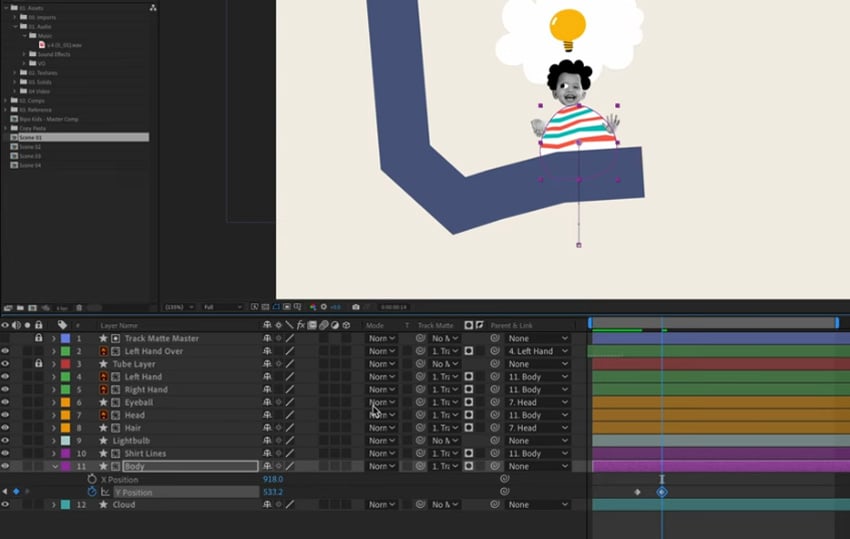
Task: Toggle shy switch on Lightbulb layer
Action: pos(267,440)
